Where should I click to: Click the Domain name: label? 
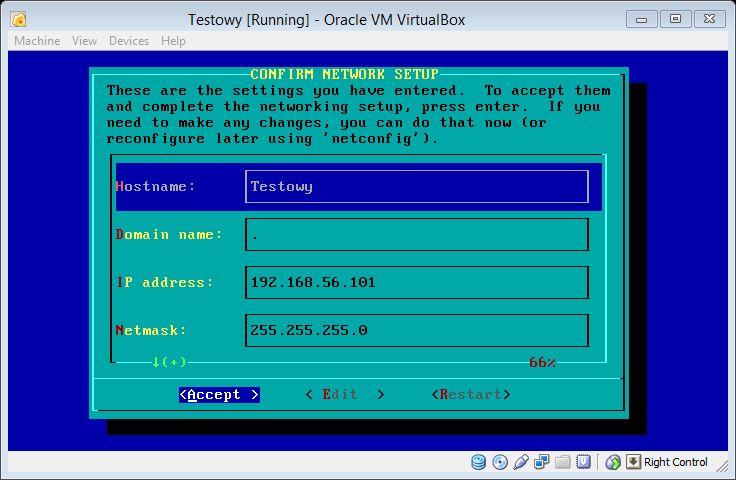click(169, 235)
